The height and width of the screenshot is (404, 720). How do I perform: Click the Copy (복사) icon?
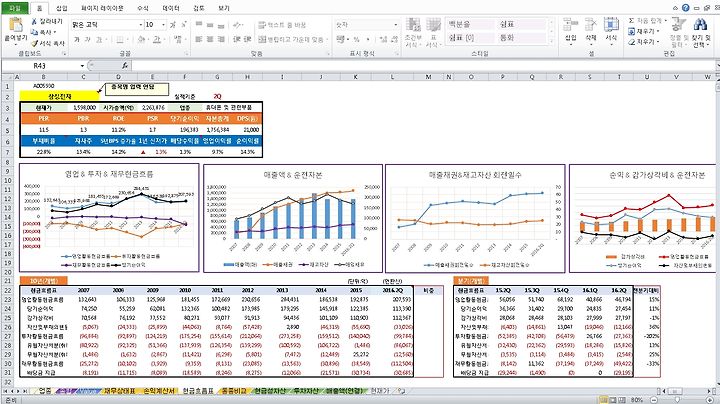click(34, 32)
